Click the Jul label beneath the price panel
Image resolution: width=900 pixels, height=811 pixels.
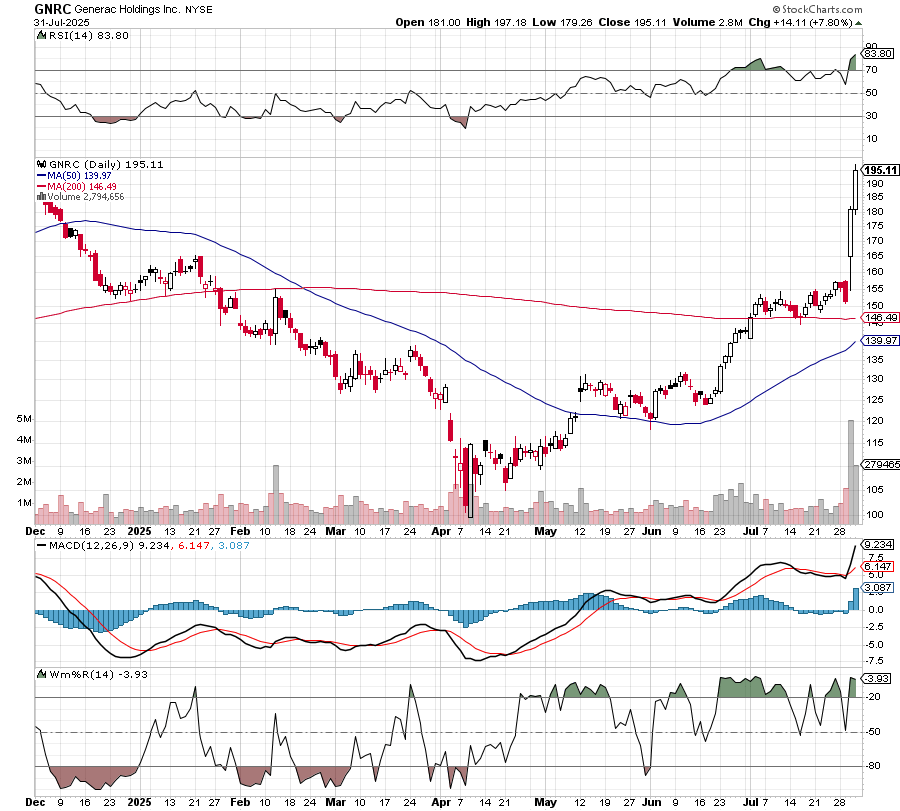tap(750, 531)
